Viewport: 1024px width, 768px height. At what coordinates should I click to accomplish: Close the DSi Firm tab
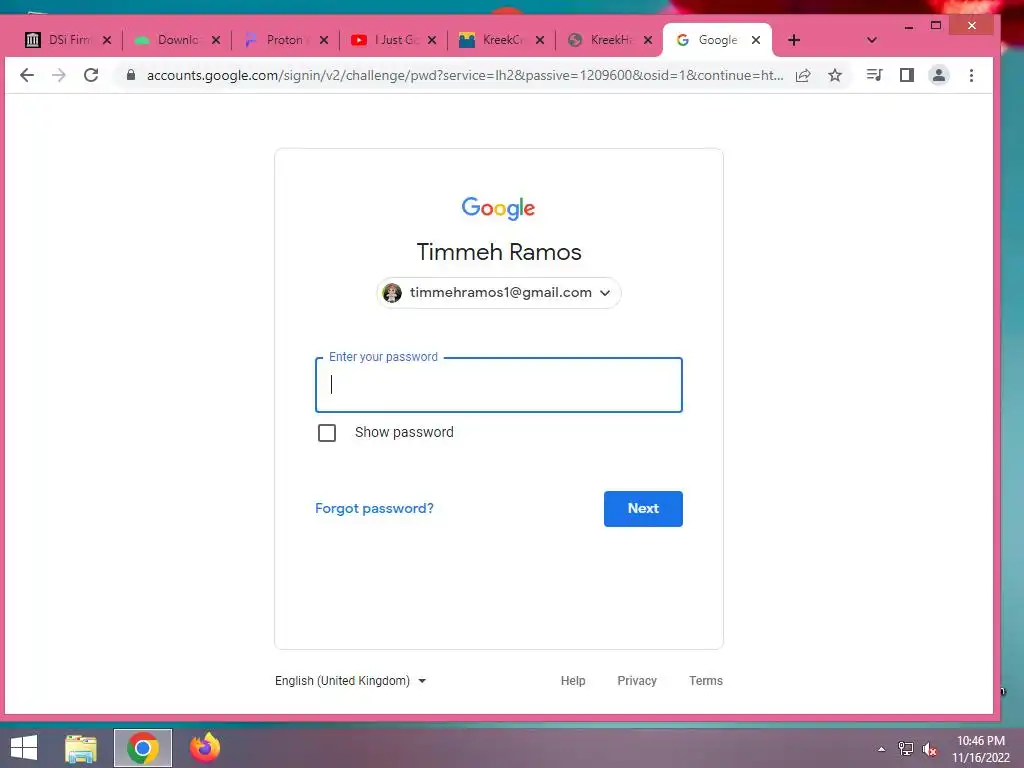coord(107,40)
